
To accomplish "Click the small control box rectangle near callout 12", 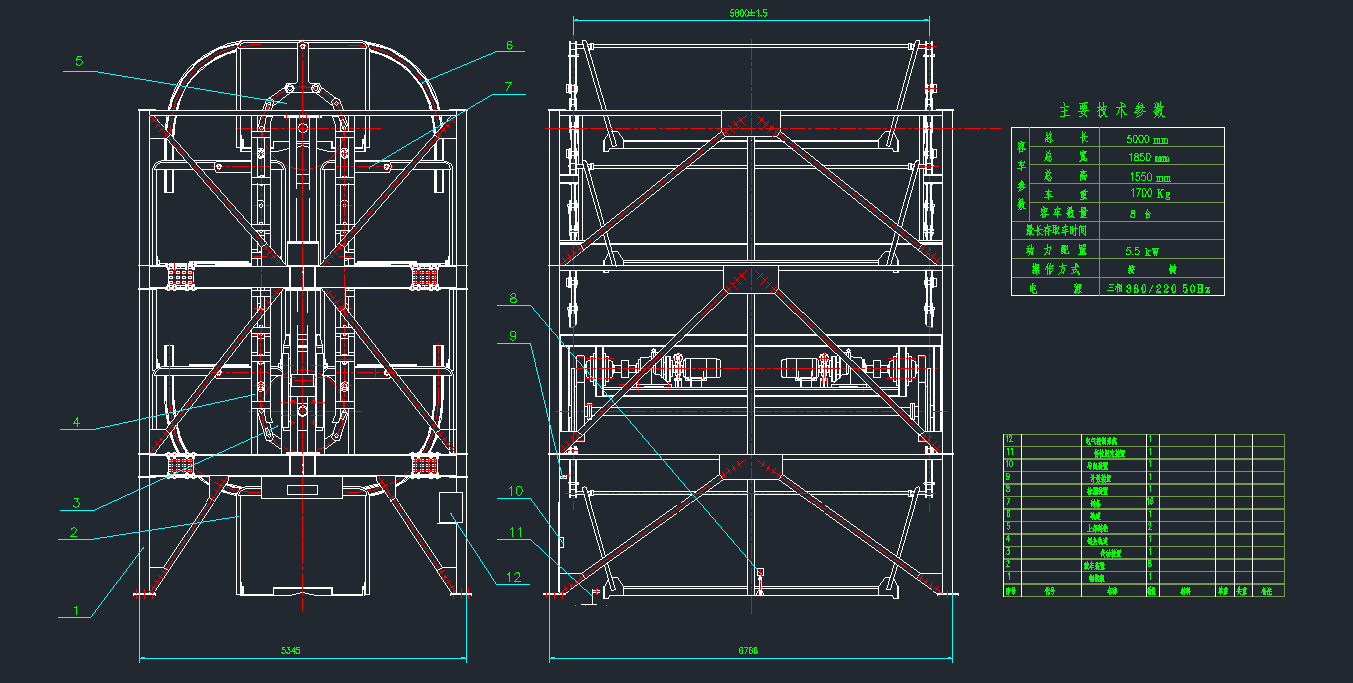I will coord(450,507).
